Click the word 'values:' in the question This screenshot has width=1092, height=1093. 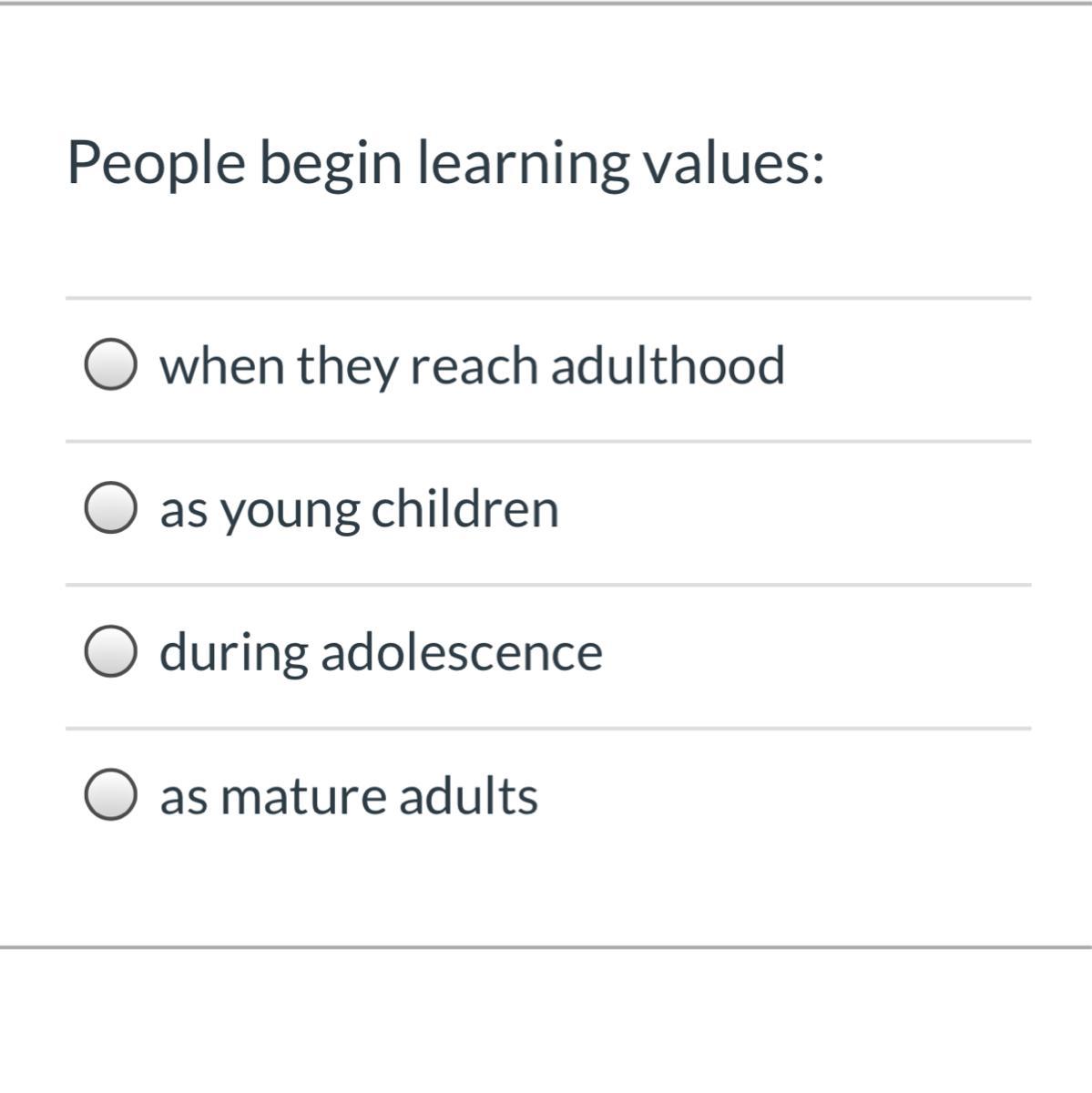pos(733,163)
